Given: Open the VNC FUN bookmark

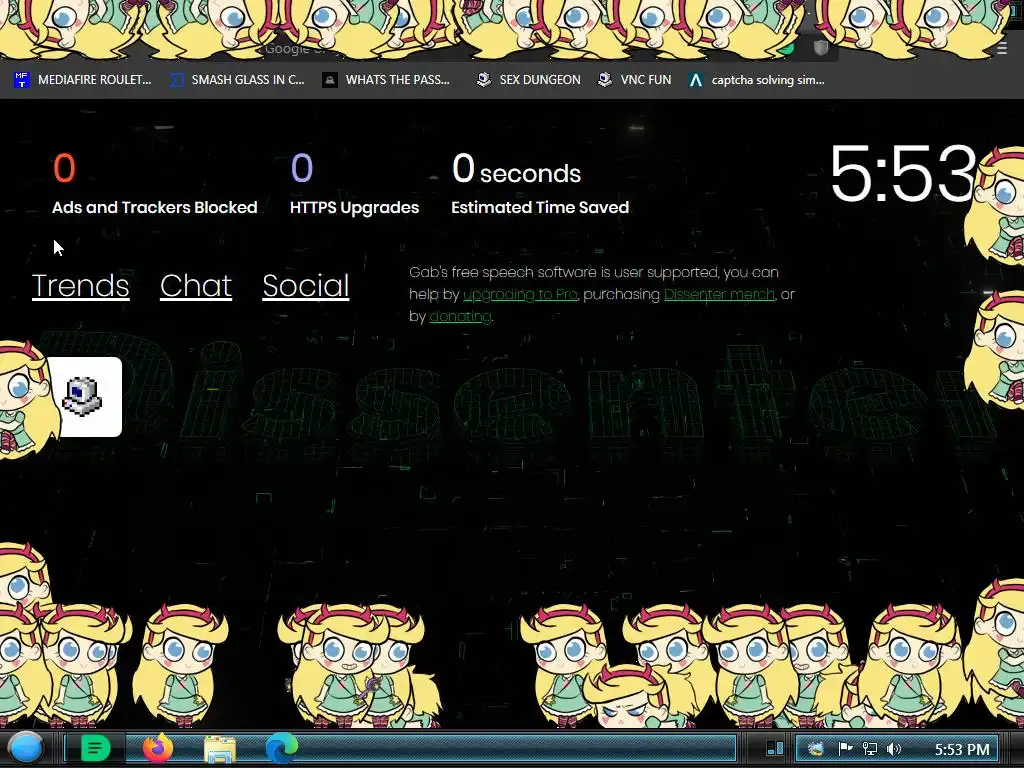Looking at the screenshot, I should pos(635,80).
